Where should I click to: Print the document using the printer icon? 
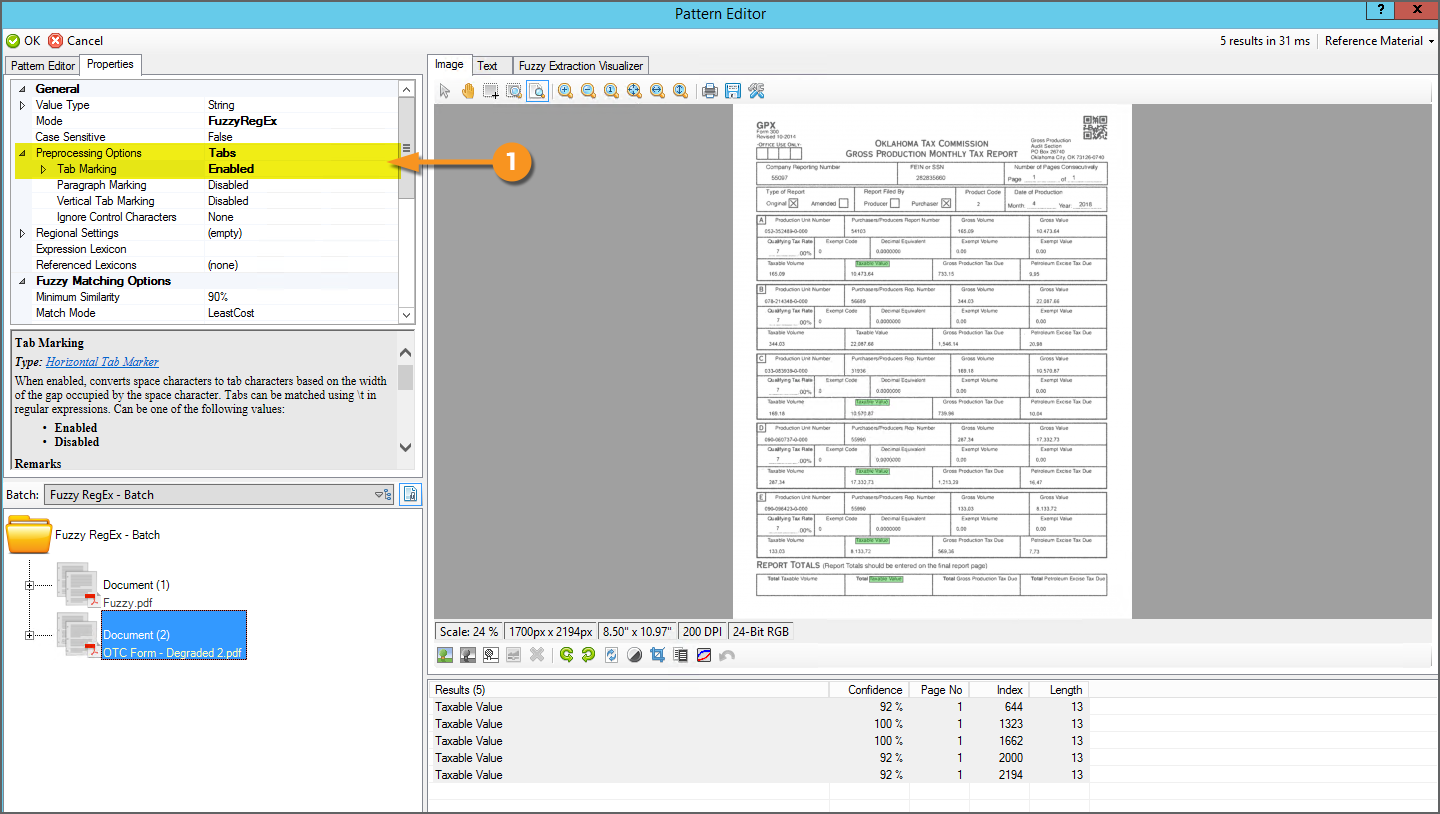(710, 91)
